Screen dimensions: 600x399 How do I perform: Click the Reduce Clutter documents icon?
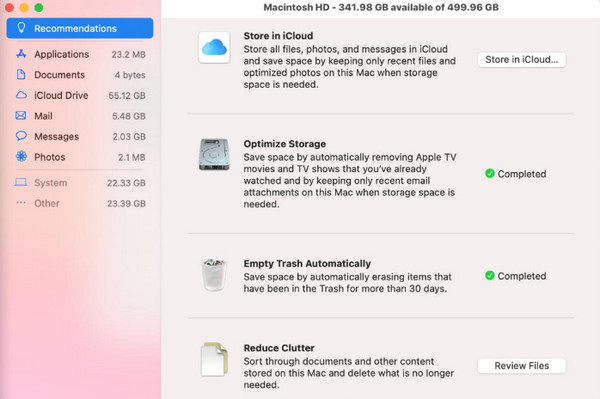[x=214, y=360]
